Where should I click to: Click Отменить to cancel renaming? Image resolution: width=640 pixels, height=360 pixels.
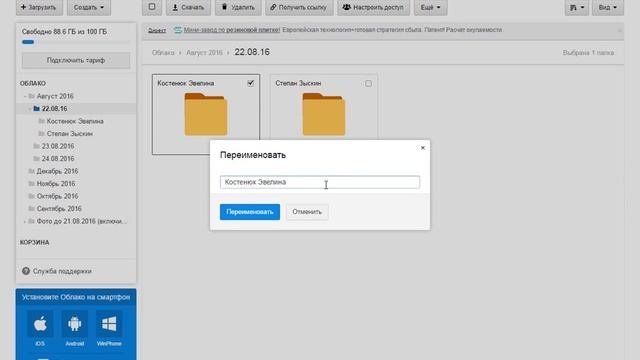point(307,212)
